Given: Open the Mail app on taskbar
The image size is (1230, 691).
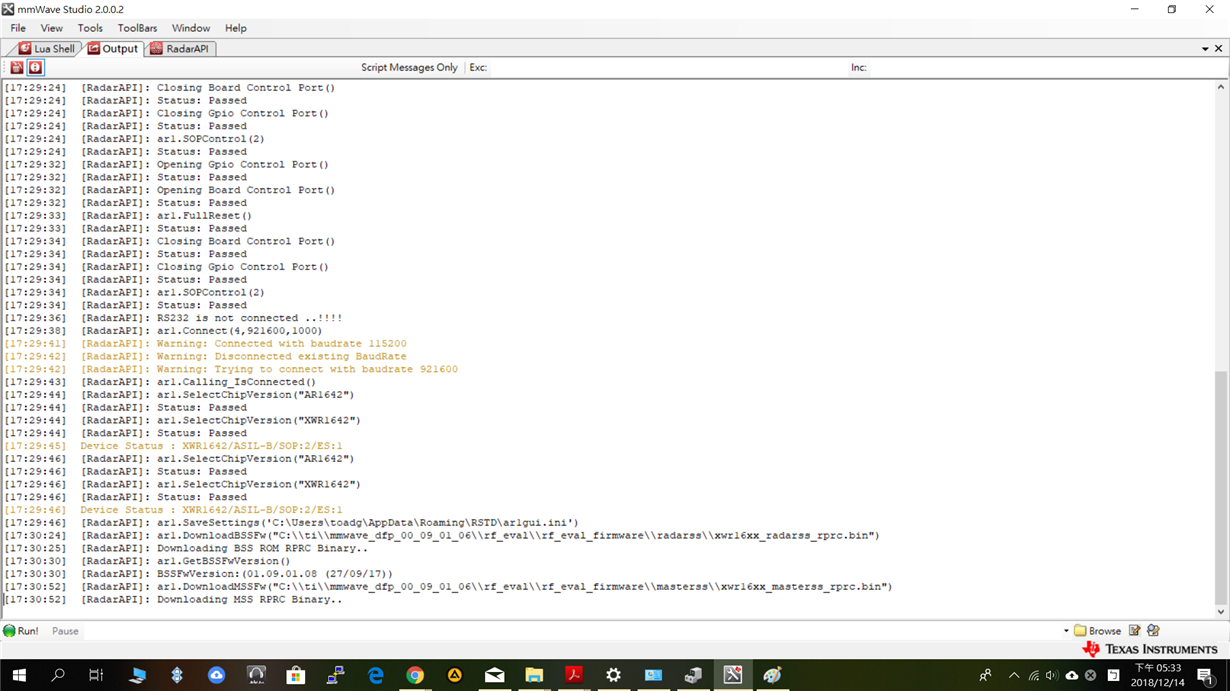Looking at the screenshot, I should (x=494, y=676).
